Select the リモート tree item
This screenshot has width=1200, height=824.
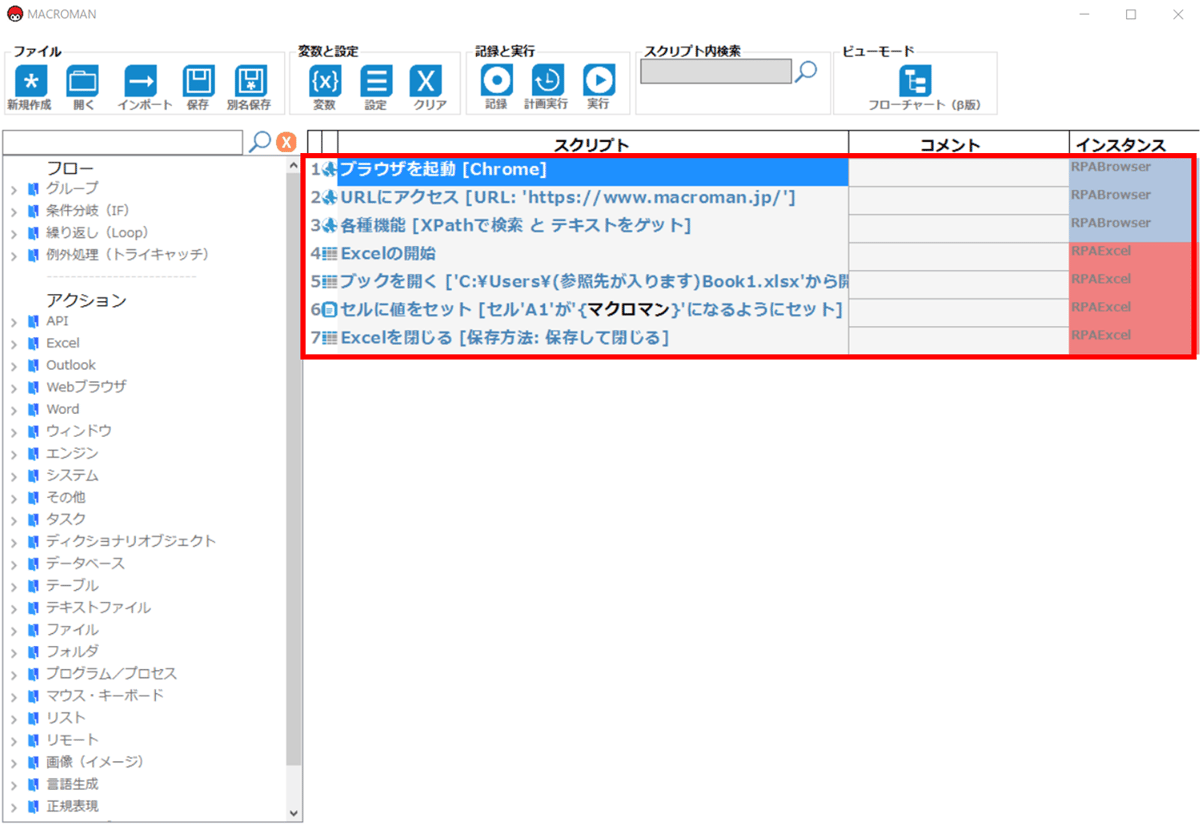pos(72,739)
